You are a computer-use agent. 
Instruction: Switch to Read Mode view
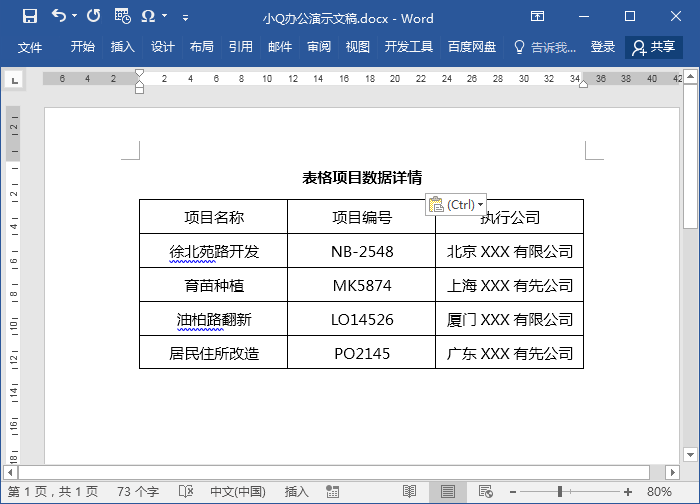click(409, 492)
